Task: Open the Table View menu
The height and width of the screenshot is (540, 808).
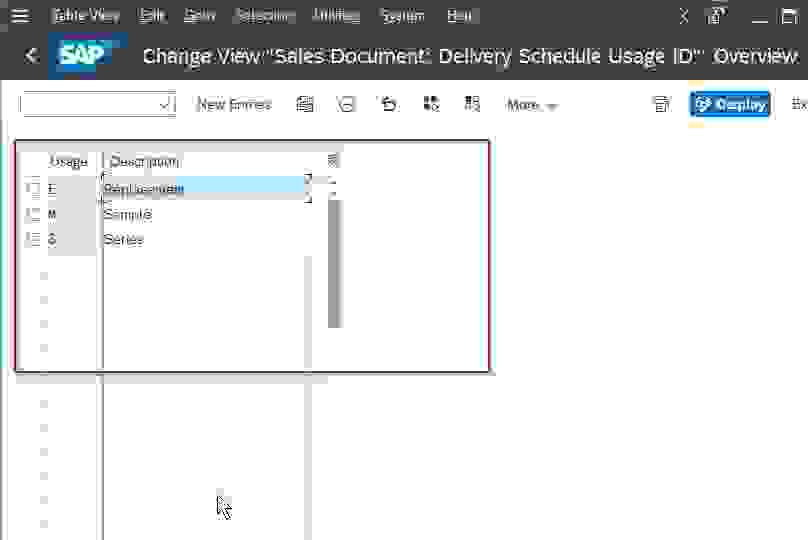Action: 86,16
